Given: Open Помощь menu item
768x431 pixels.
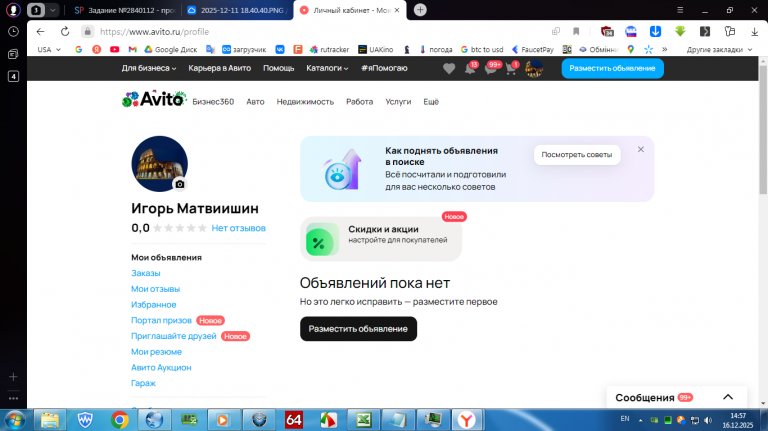Looking at the screenshot, I should tap(279, 68).
